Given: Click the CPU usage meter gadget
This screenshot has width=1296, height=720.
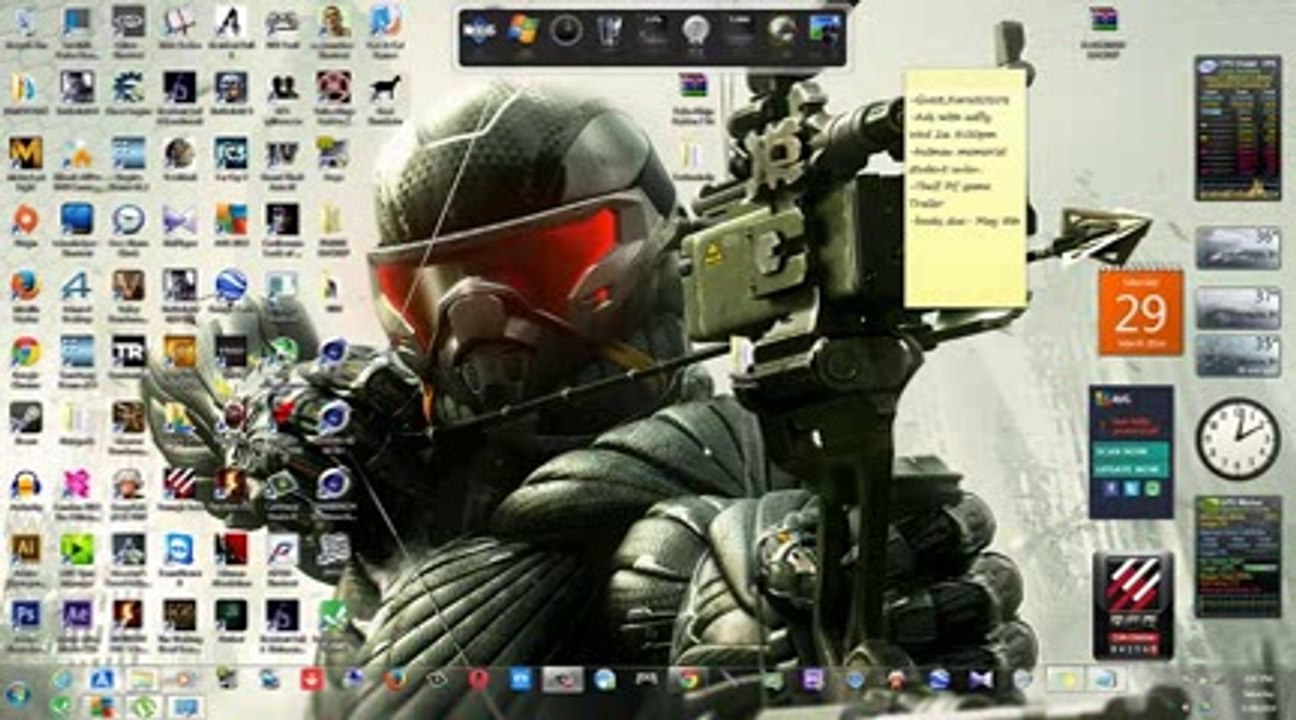Looking at the screenshot, I should click(1238, 128).
